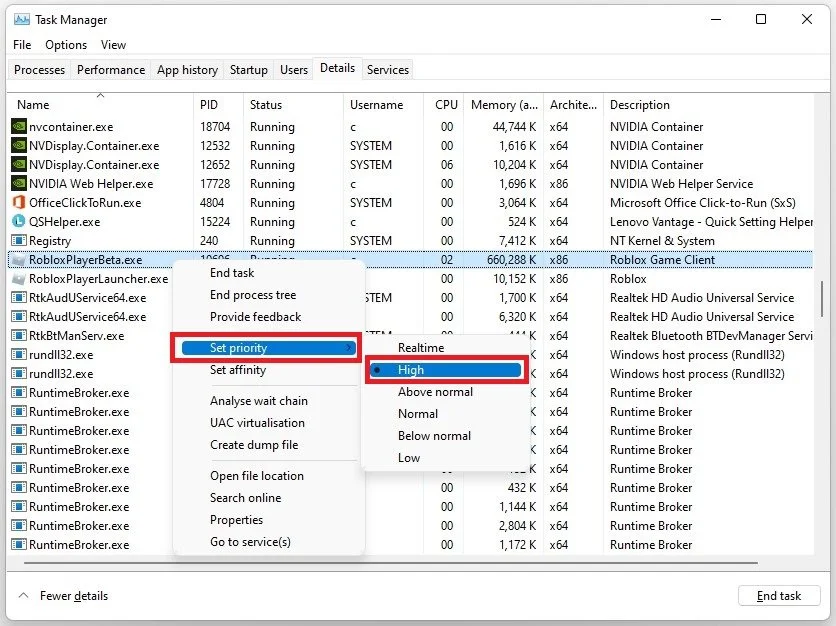Click the NVIDIA Web Helper.exe icon

click(19, 183)
